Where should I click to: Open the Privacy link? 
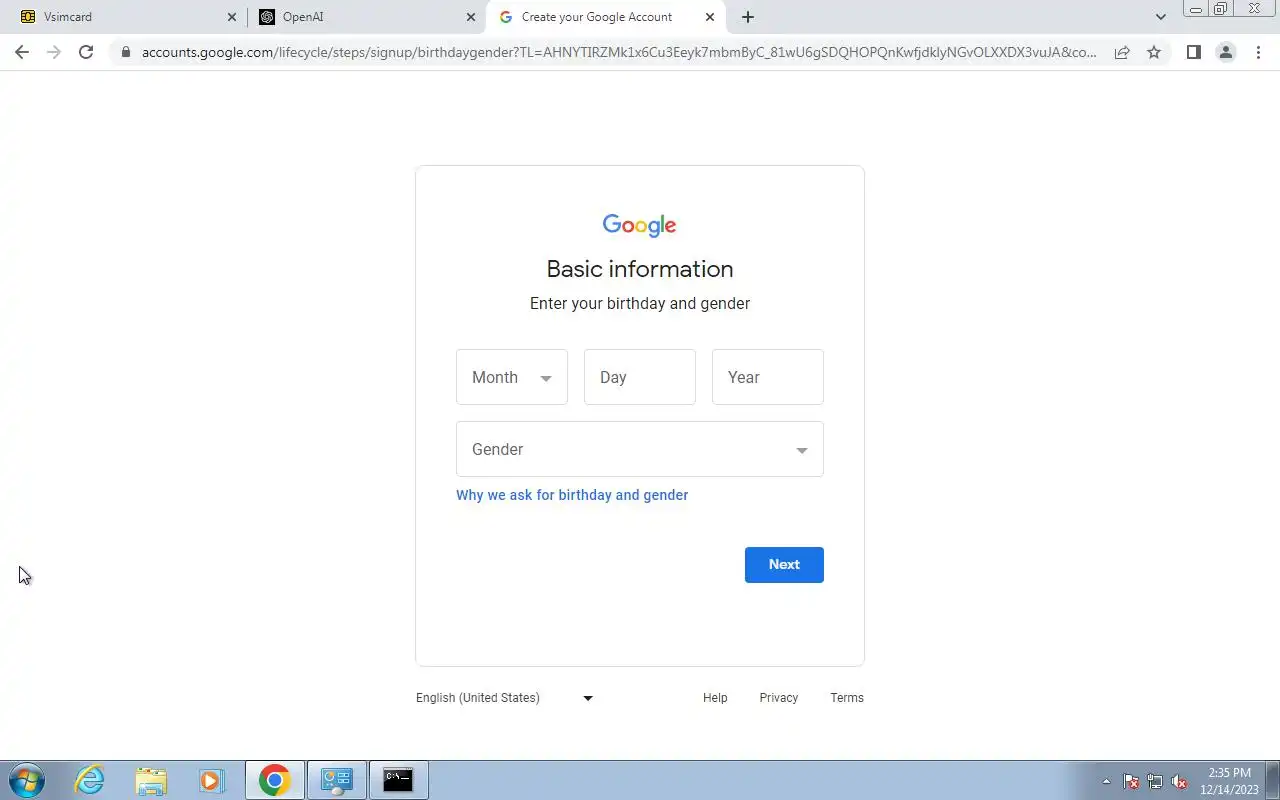tap(778, 698)
